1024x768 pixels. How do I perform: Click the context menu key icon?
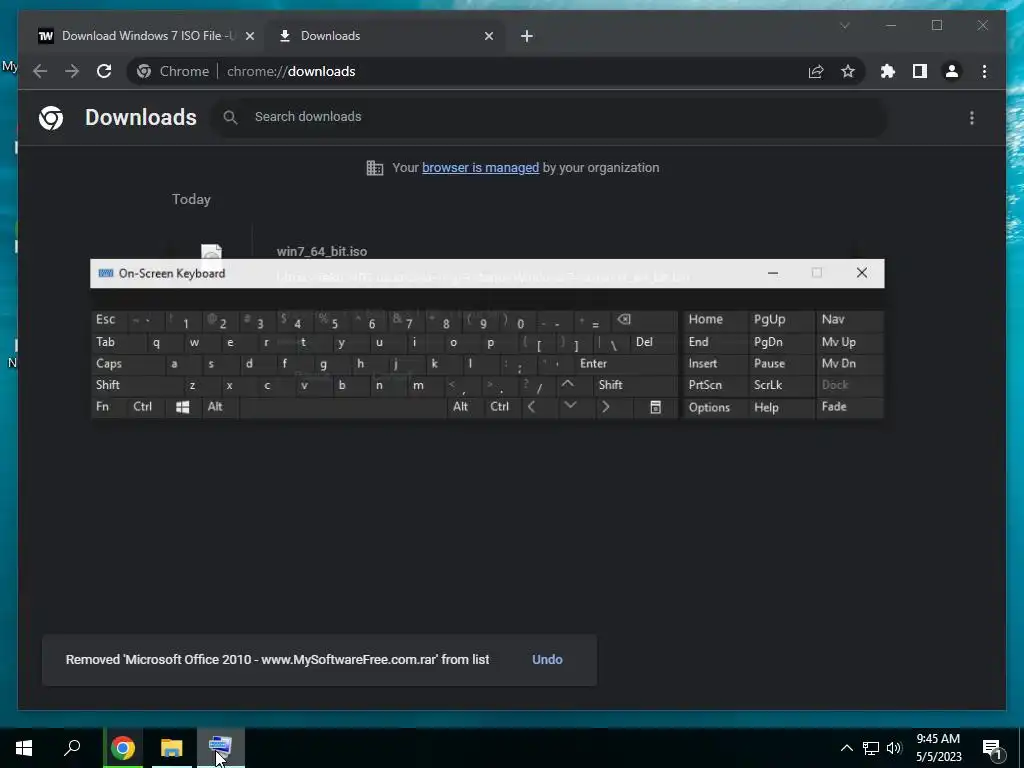(x=656, y=407)
